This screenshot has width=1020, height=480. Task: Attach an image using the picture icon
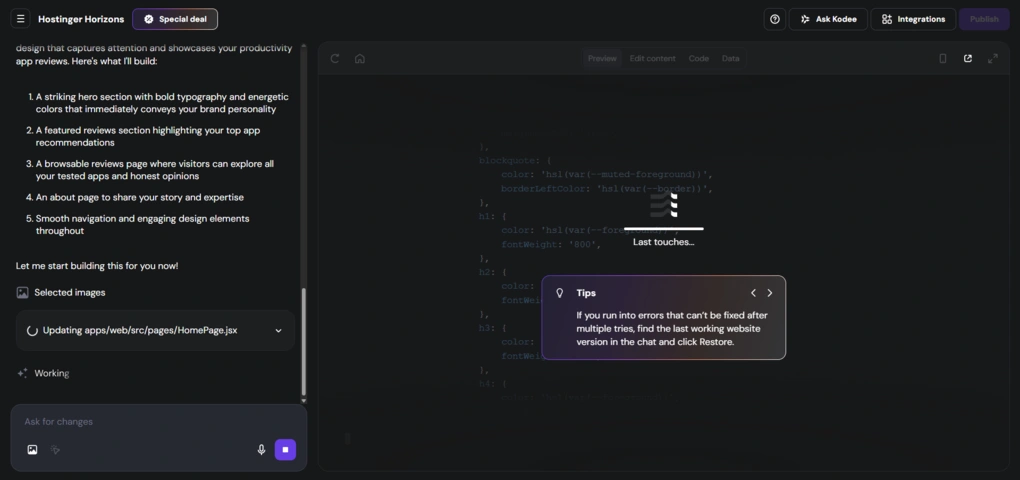(x=32, y=449)
